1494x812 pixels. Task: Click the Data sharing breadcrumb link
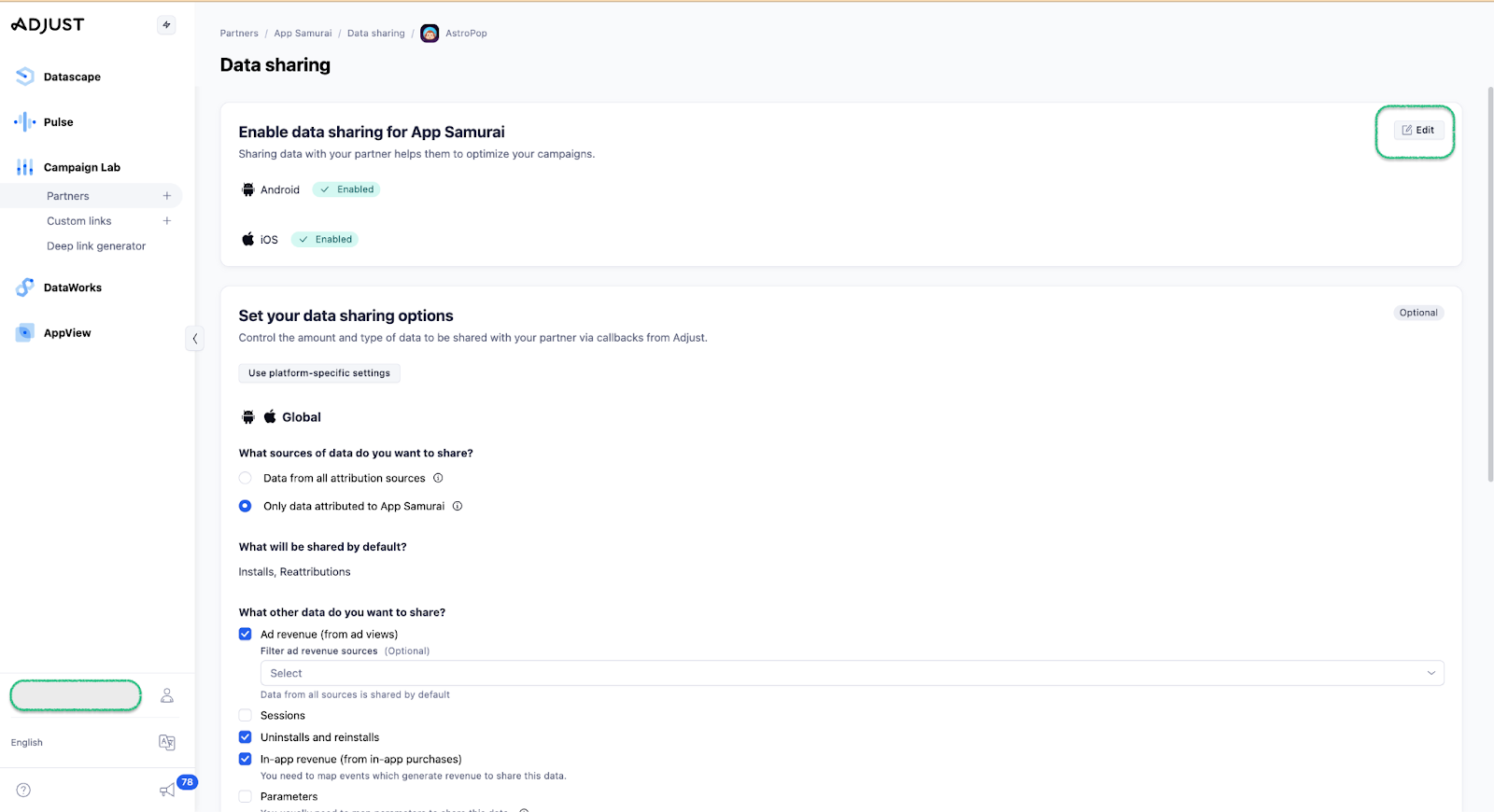coord(376,34)
